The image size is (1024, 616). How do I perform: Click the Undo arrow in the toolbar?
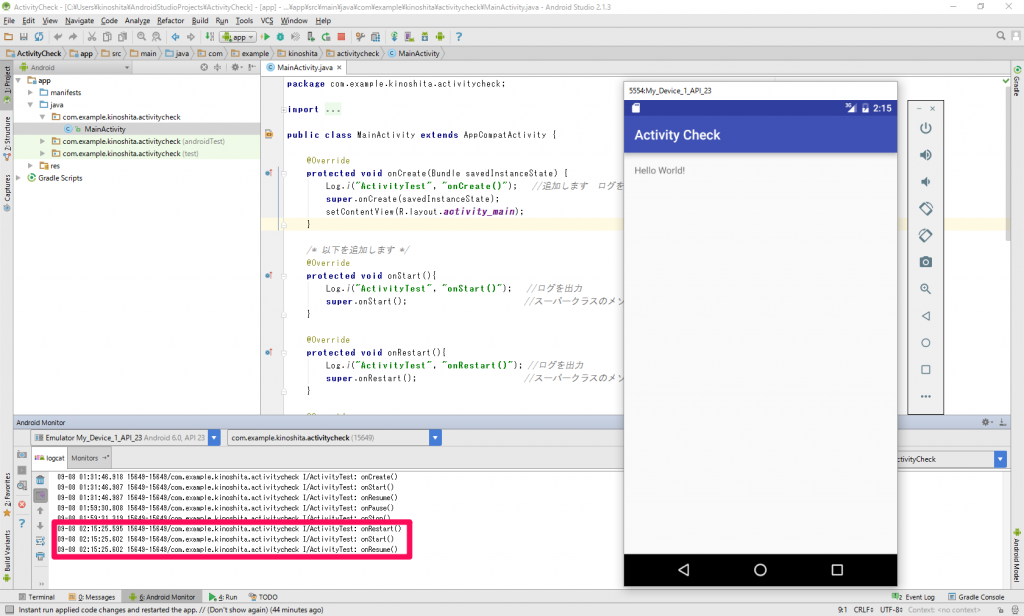click(58, 37)
